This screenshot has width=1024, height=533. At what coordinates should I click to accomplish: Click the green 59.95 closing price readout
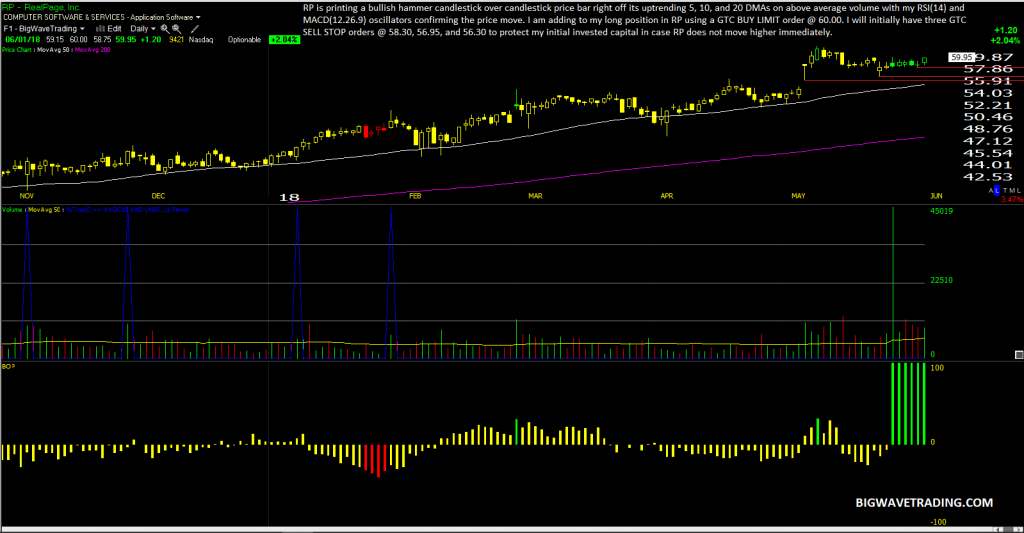click(125, 40)
